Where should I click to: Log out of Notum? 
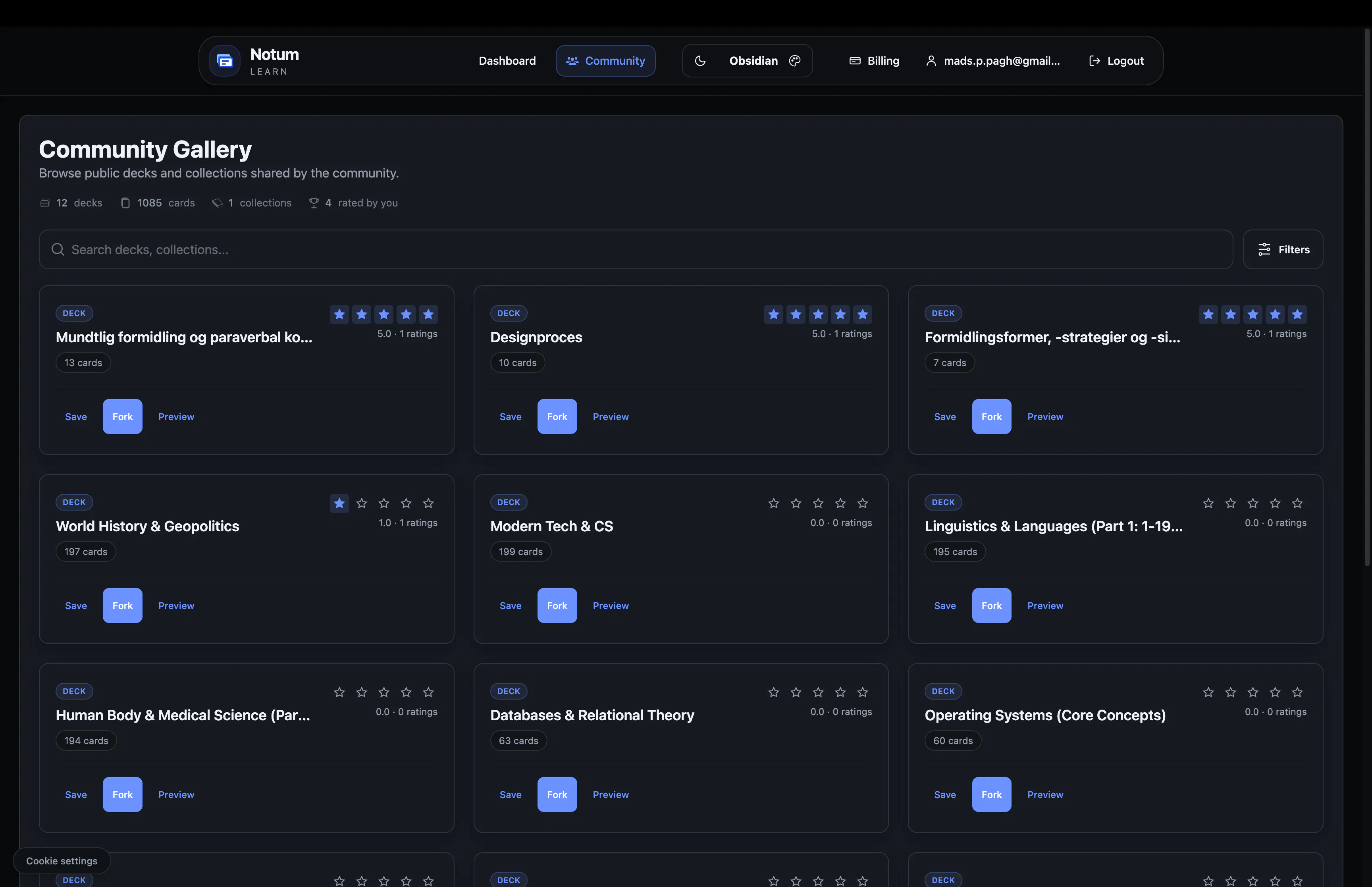tap(1116, 60)
